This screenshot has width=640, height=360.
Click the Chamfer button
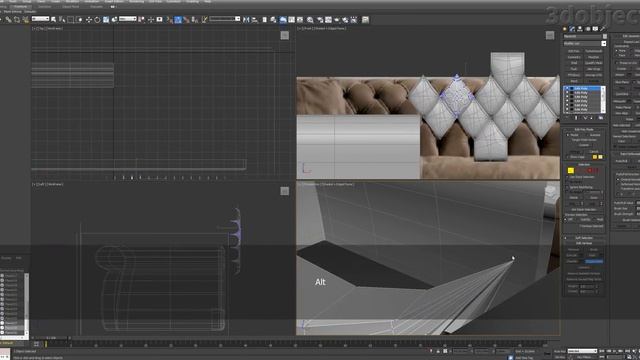point(573,261)
